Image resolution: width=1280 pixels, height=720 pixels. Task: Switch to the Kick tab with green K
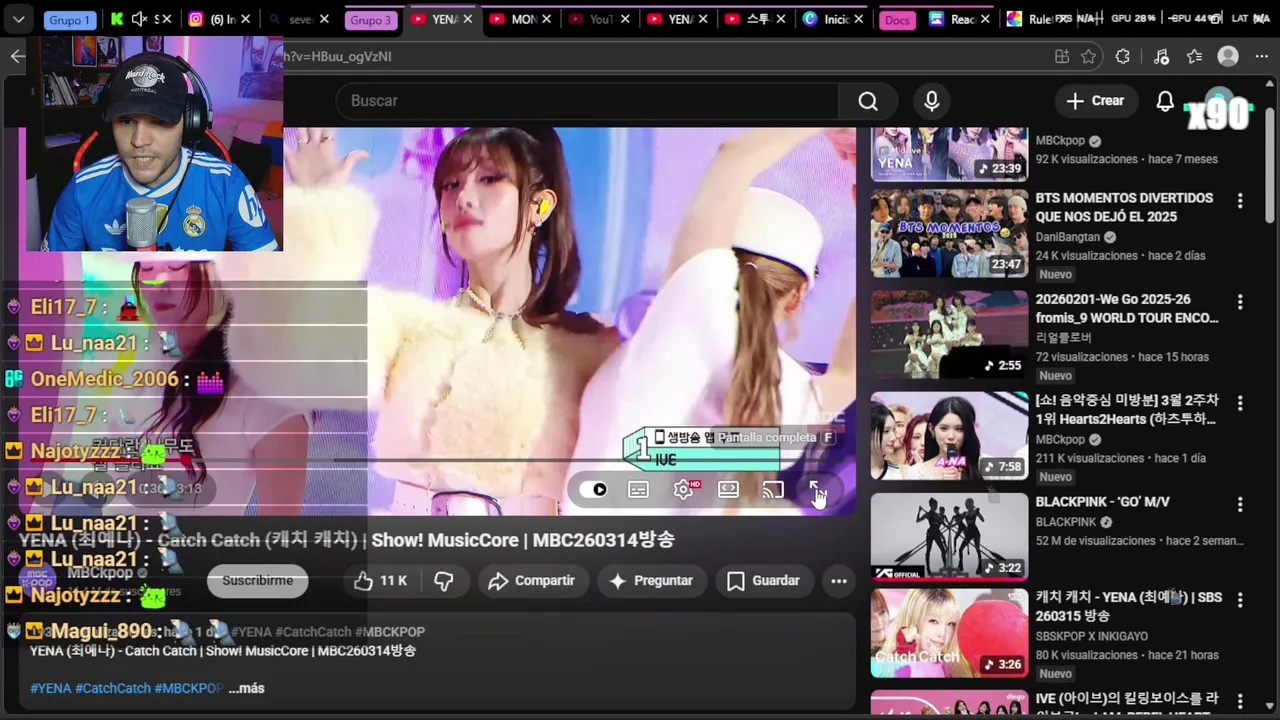118,19
